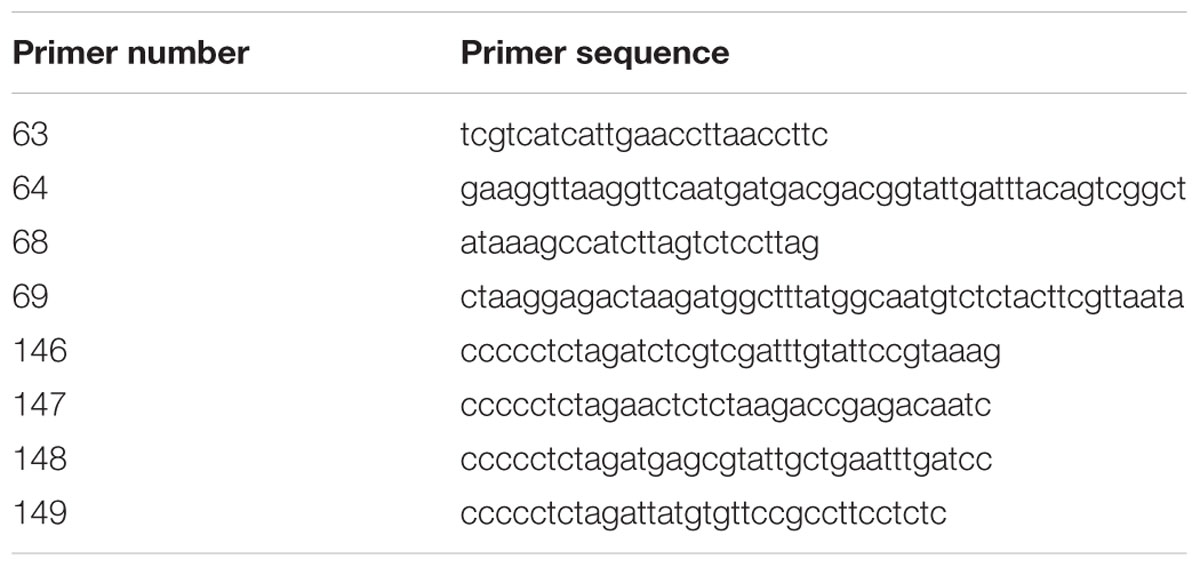The image size is (1200, 567).
Task: Click the 'Primer sequence' column header
Action: (x=595, y=53)
